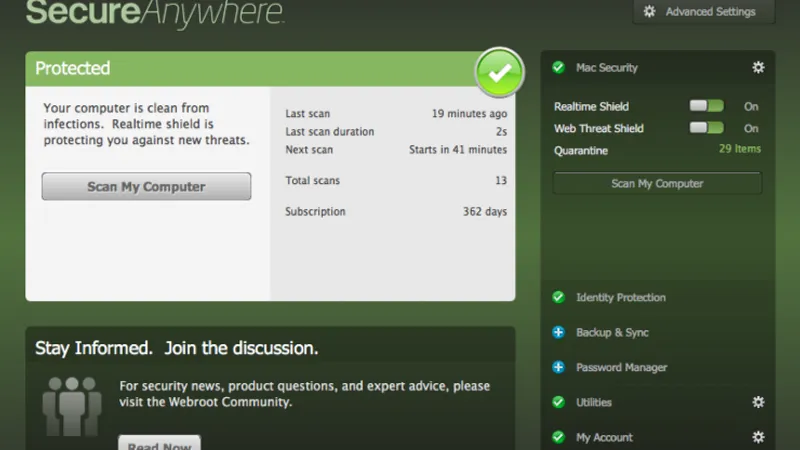Select the Mac Security section

click(x=607, y=68)
